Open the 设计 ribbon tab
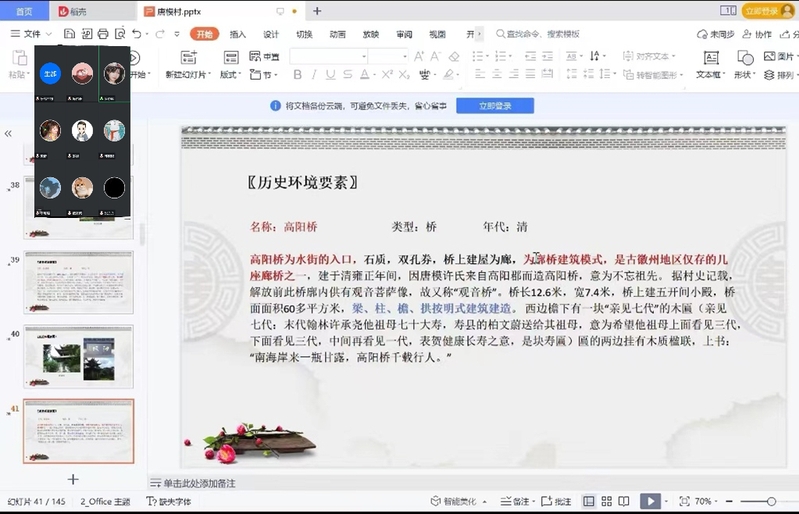The width and height of the screenshot is (799, 514). point(271,34)
